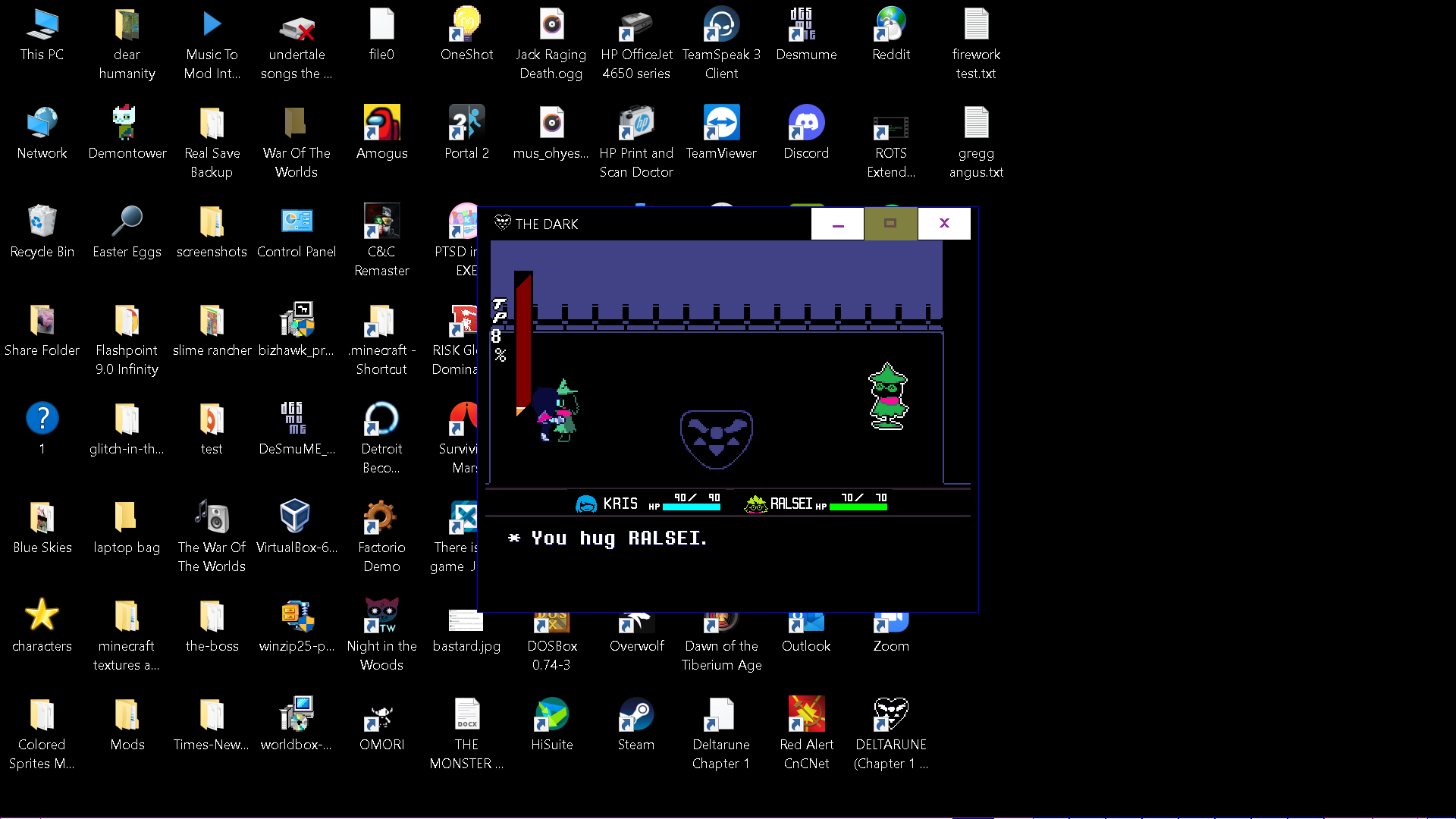
Task: Select the Amogus desktop icon
Action: (381, 124)
